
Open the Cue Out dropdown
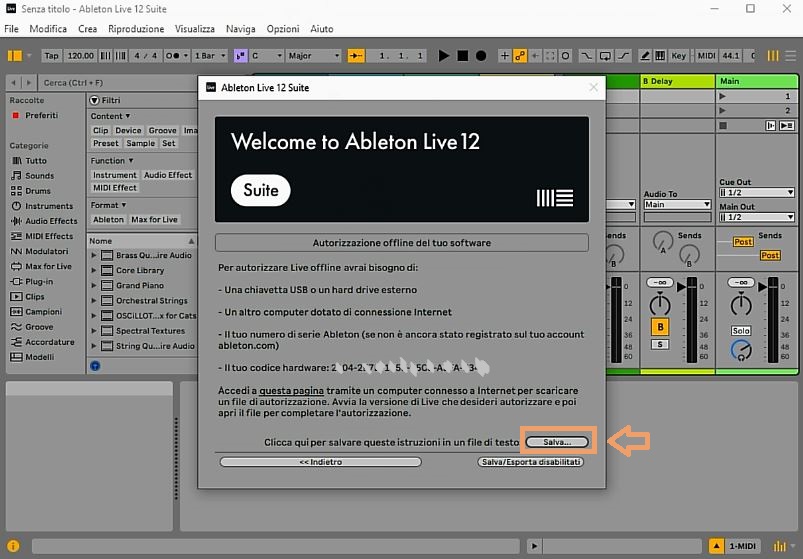[x=757, y=193]
